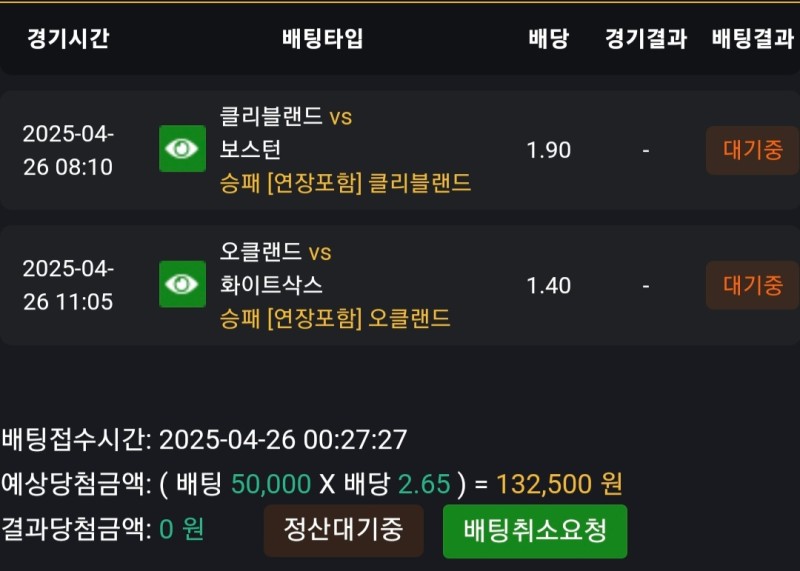Click the 1.90 odds value

(548, 150)
